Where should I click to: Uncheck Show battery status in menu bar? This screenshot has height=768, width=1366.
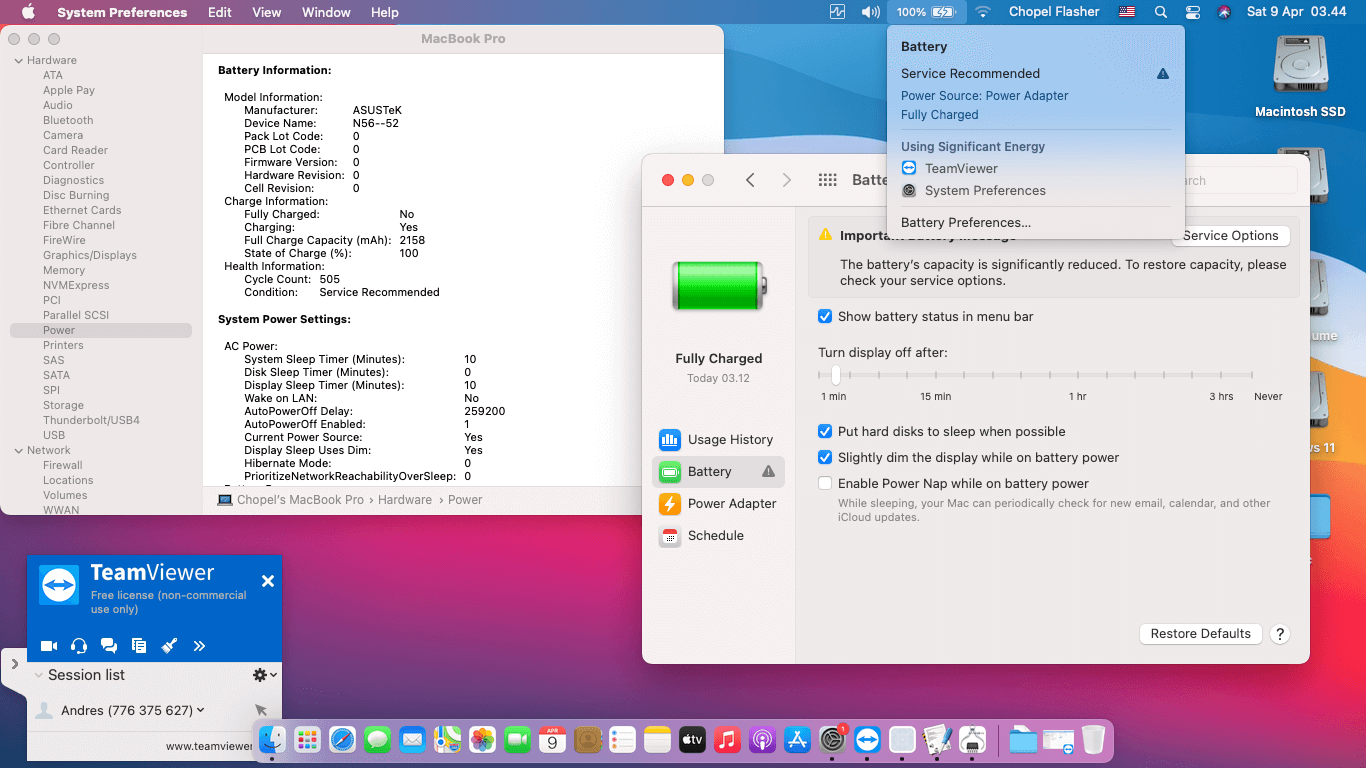pyautogui.click(x=825, y=316)
